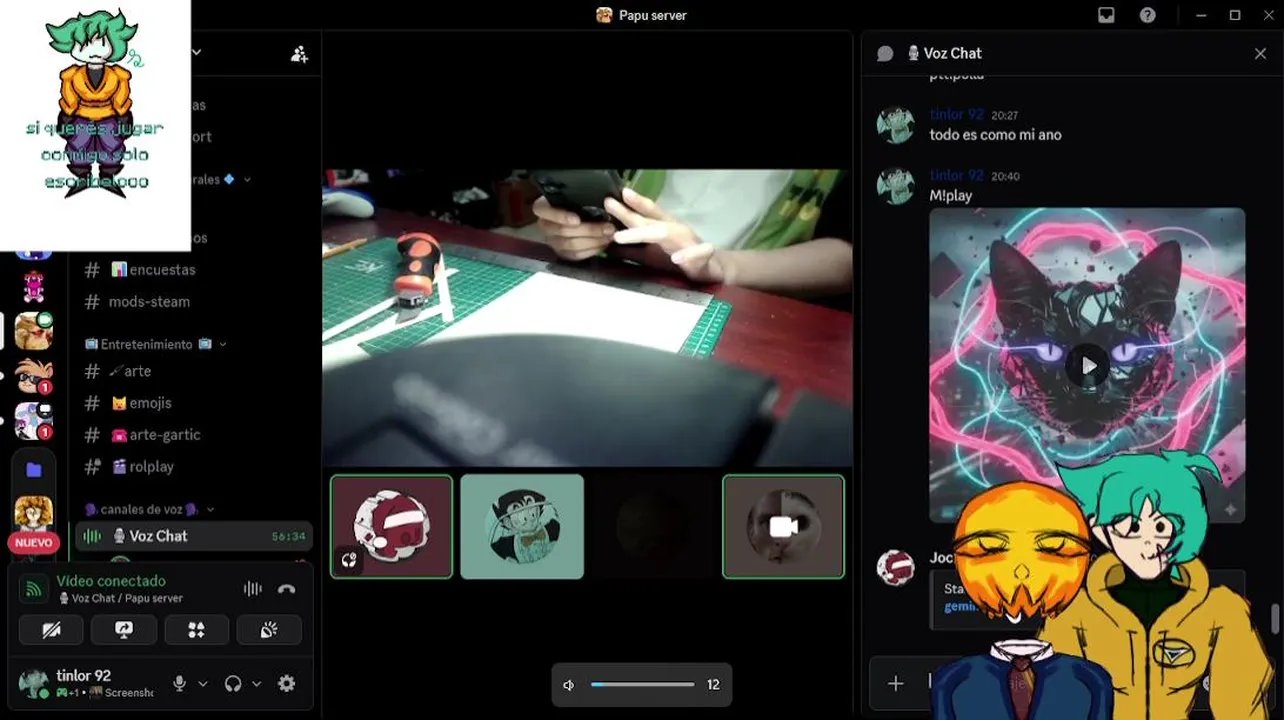Open the server name dropdown arrow
Viewport: 1284px width, 720px height.
point(197,52)
